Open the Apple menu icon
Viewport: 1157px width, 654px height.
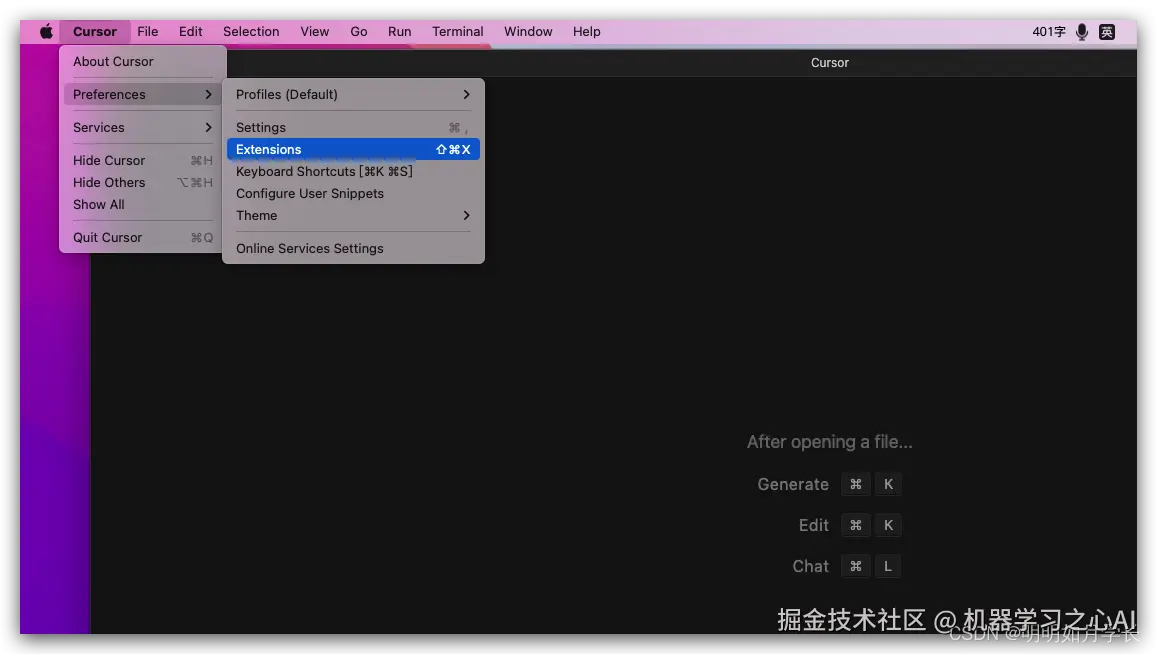pos(46,32)
